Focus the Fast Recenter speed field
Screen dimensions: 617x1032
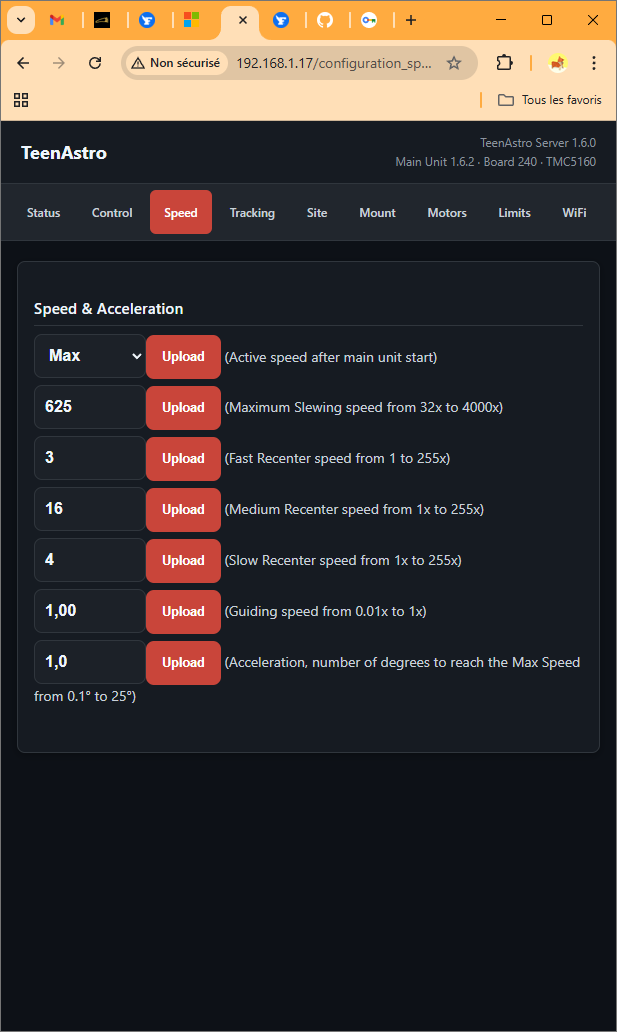point(90,458)
